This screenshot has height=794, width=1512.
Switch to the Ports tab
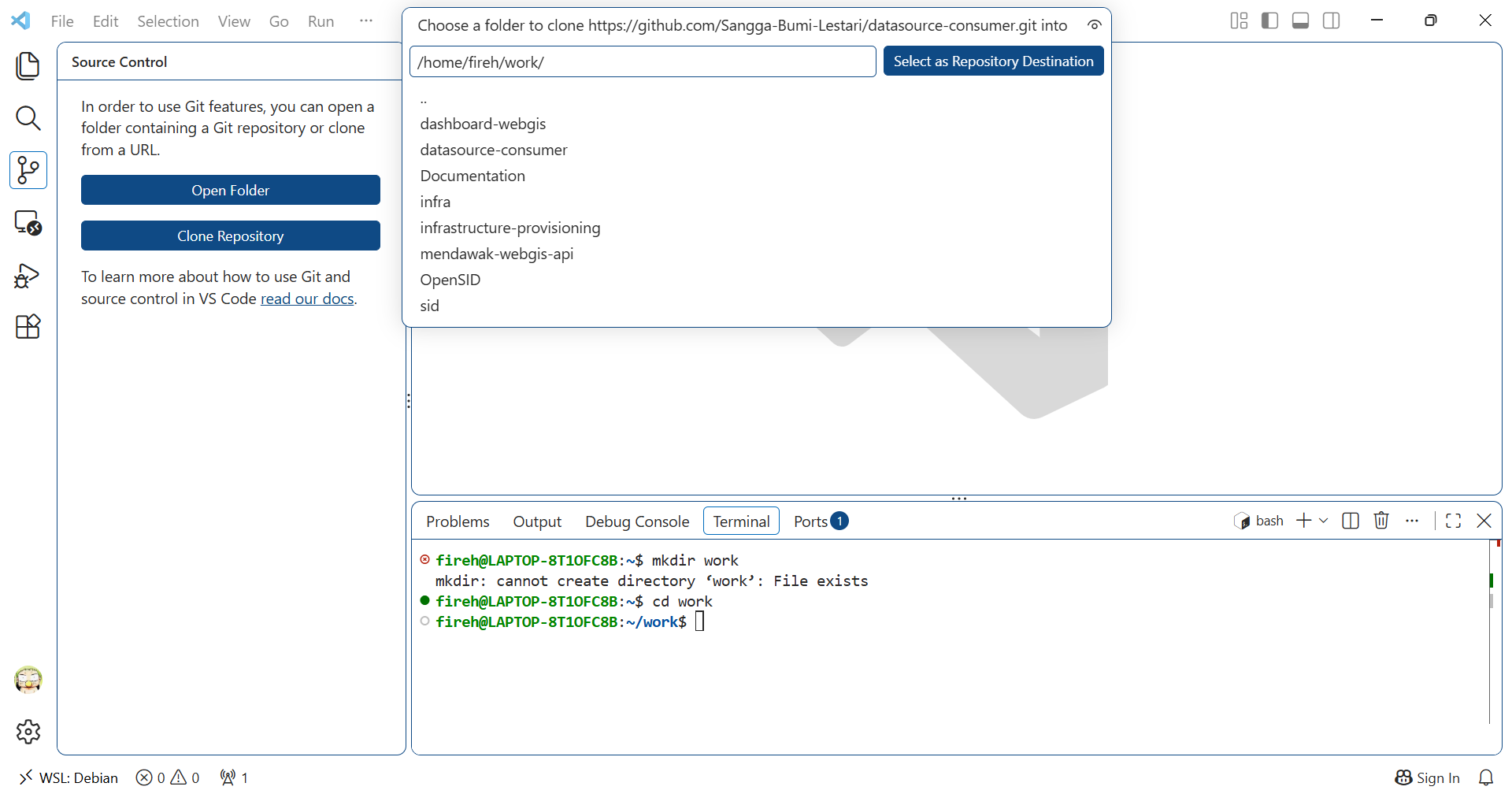[821, 521]
